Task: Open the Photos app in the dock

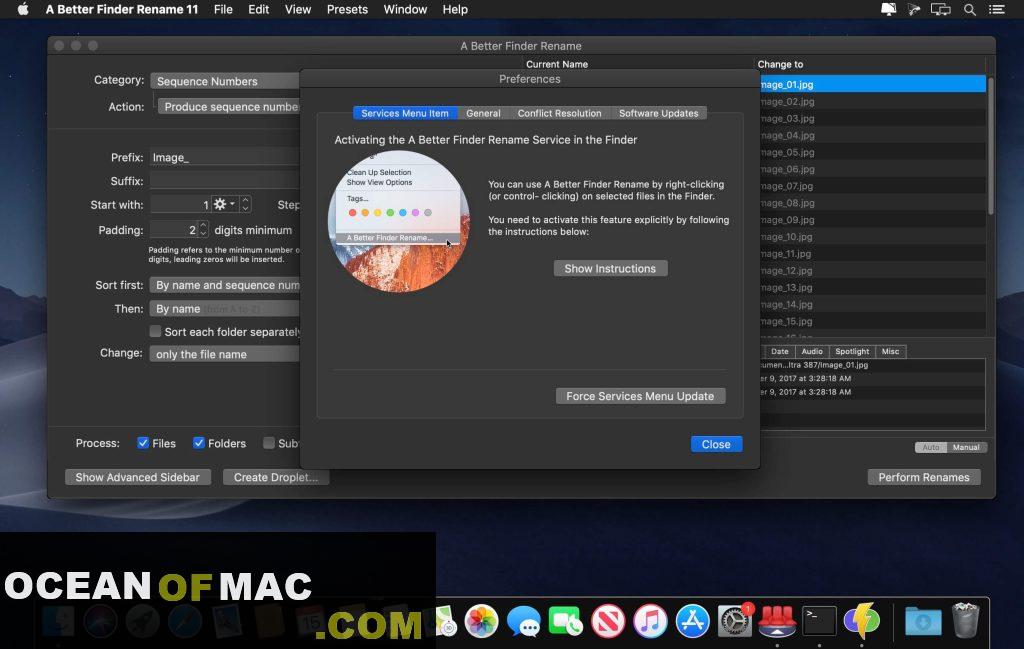Action: click(x=481, y=620)
